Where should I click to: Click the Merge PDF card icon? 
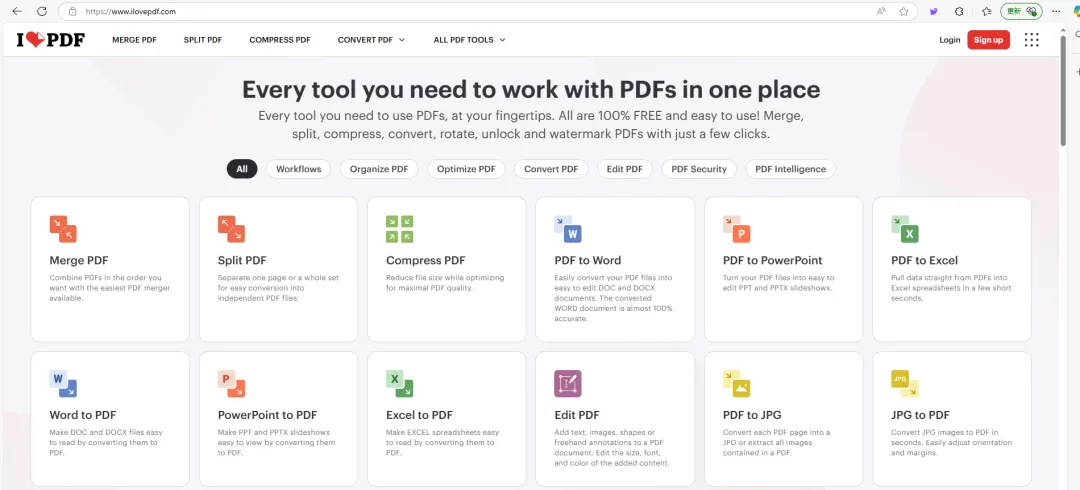[63, 229]
